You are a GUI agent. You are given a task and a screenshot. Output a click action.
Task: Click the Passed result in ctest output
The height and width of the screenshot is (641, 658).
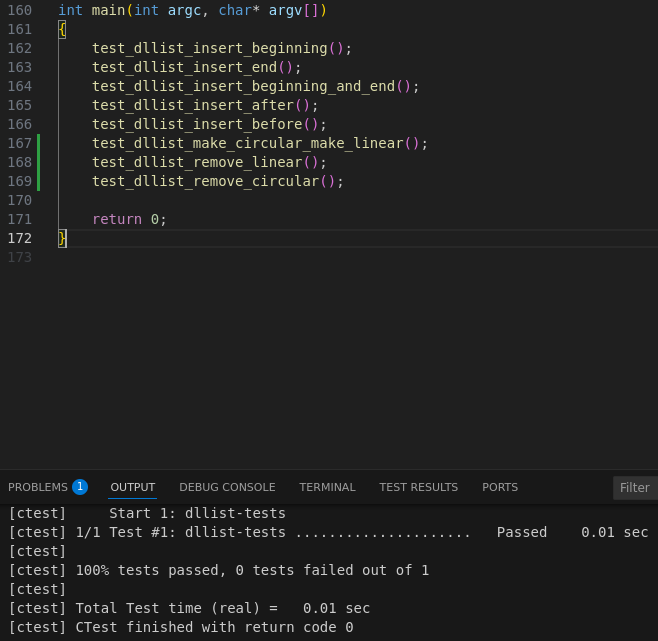(522, 532)
